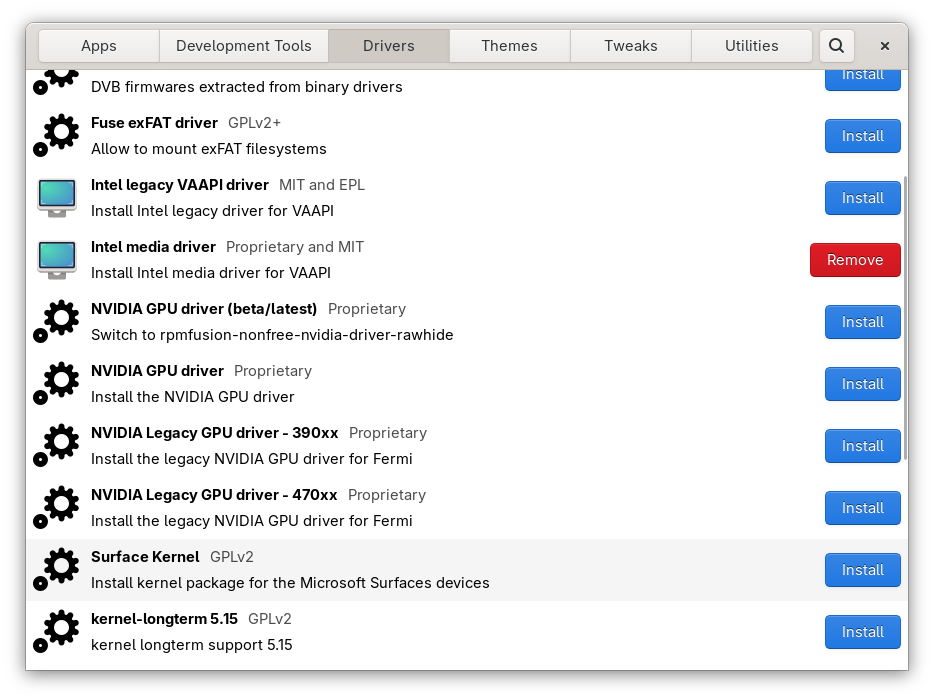934x699 pixels.
Task: Click the monitor icon for Intel legacy VAAPI driver
Action: coord(57,198)
